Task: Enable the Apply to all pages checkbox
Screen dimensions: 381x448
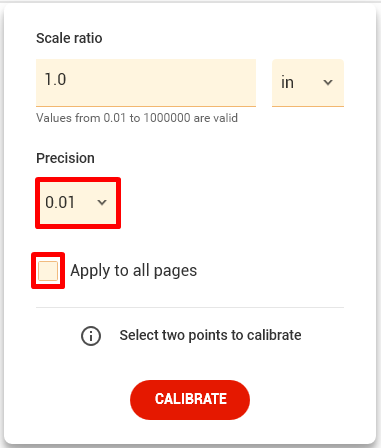Action: (x=48, y=271)
